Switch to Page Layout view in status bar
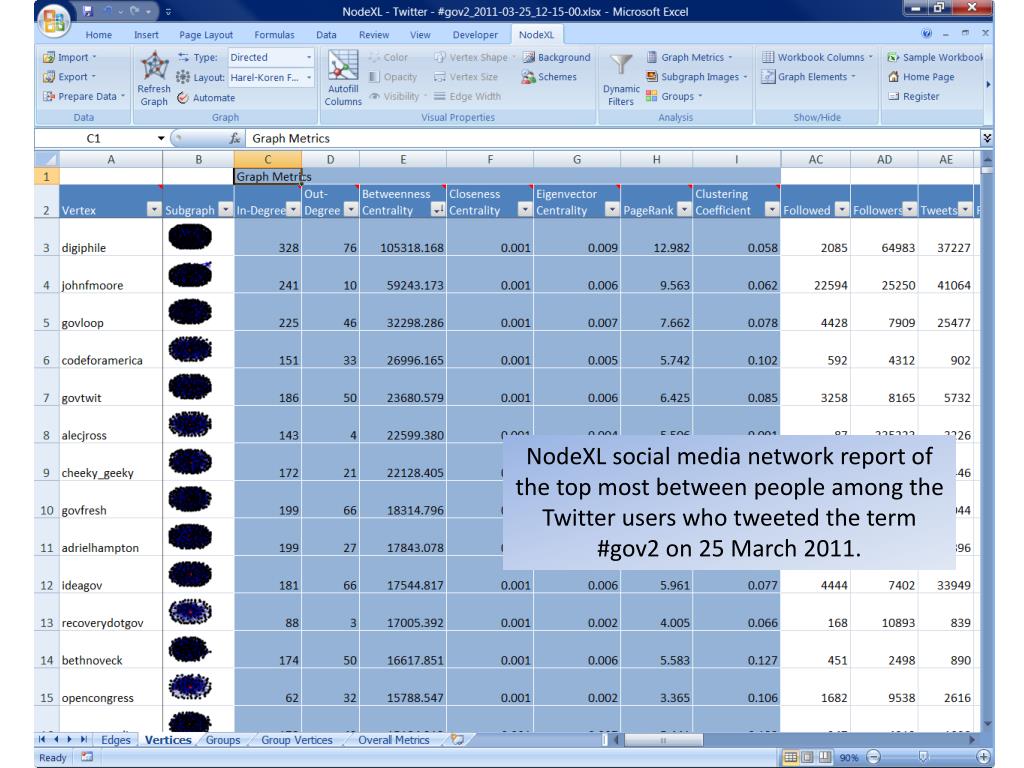This screenshot has width=1024, height=768. click(x=808, y=757)
